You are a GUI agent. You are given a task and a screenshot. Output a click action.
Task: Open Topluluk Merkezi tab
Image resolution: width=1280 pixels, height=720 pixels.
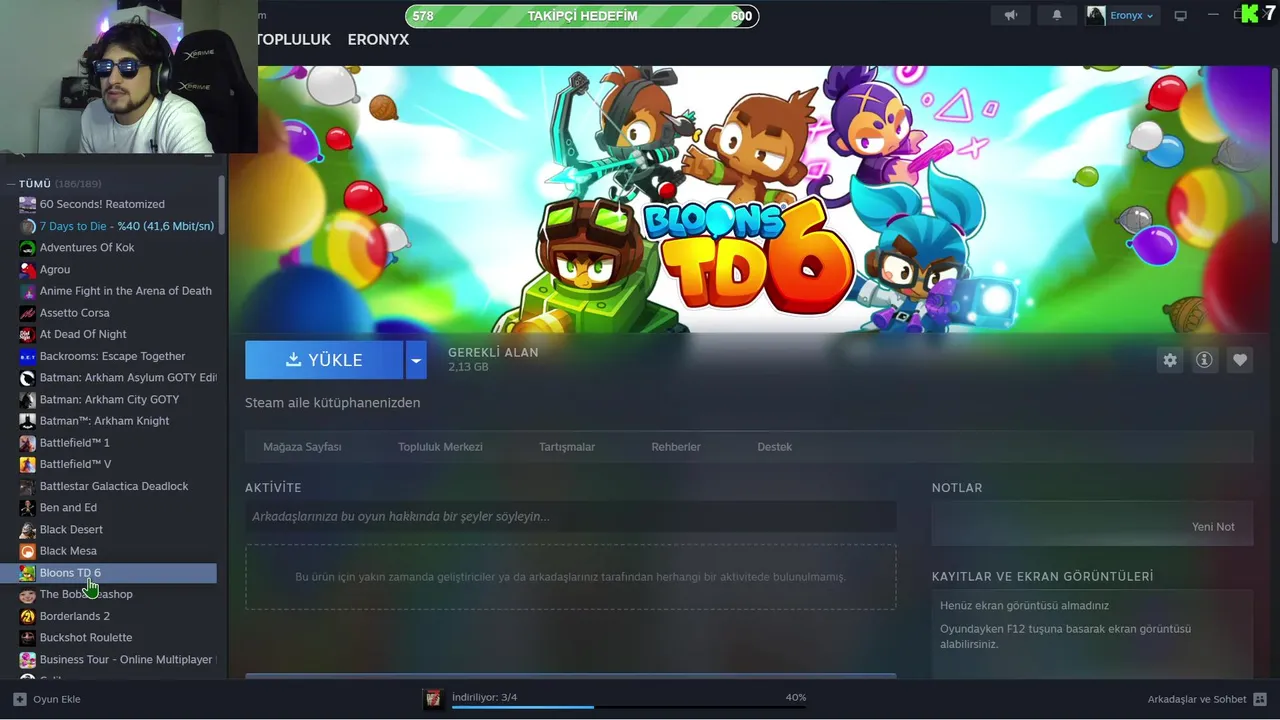[x=440, y=447]
